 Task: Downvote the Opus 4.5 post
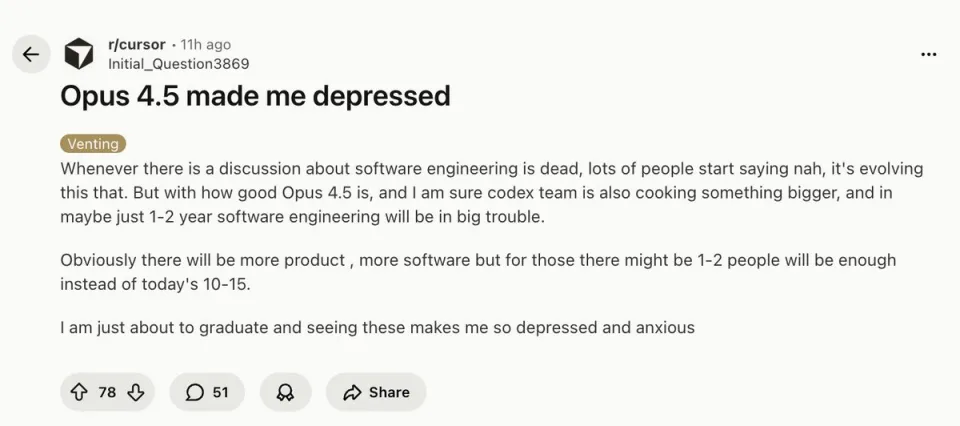click(136, 392)
